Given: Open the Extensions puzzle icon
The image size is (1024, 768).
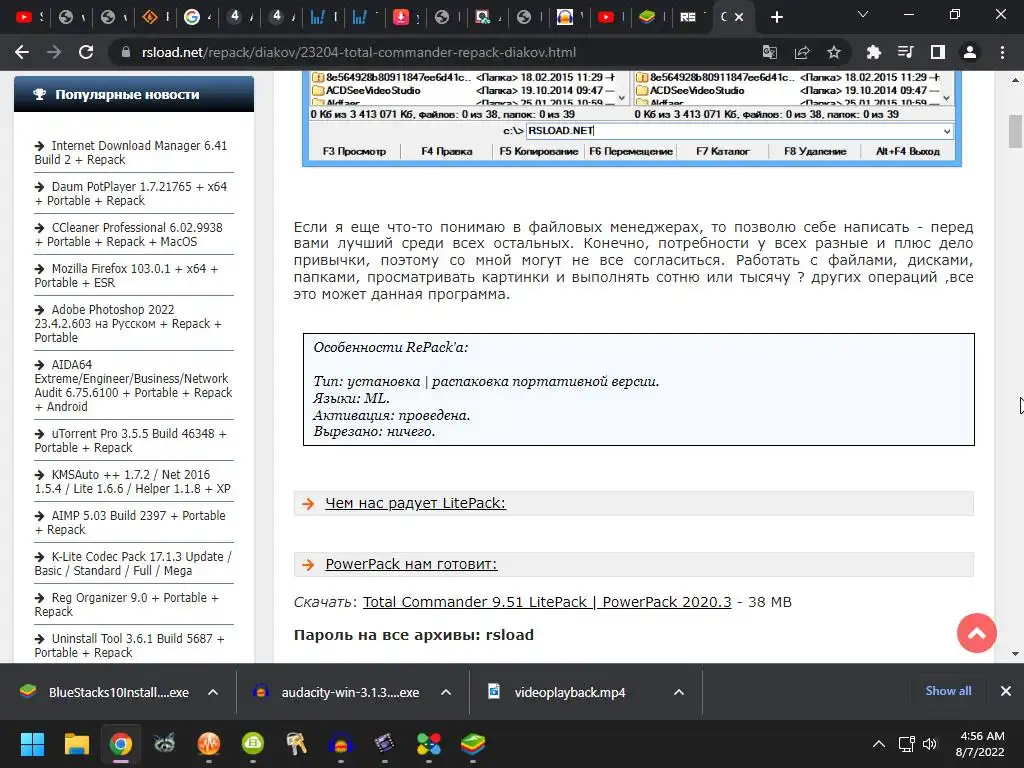Looking at the screenshot, I should [x=873, y=52].
